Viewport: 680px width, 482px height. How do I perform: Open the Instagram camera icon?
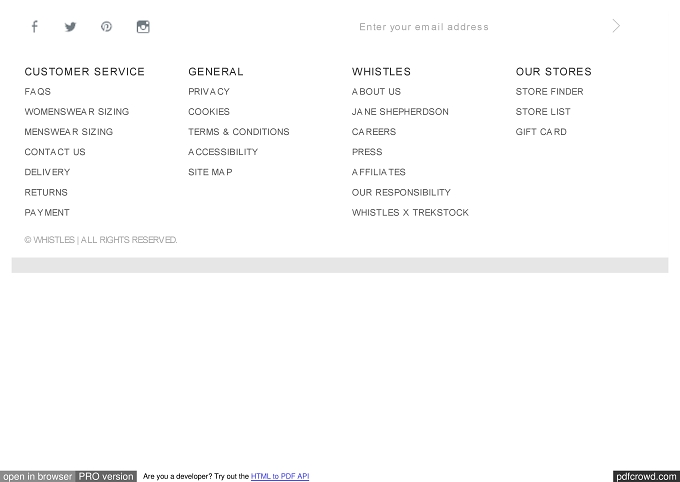[x=143, y=27]
